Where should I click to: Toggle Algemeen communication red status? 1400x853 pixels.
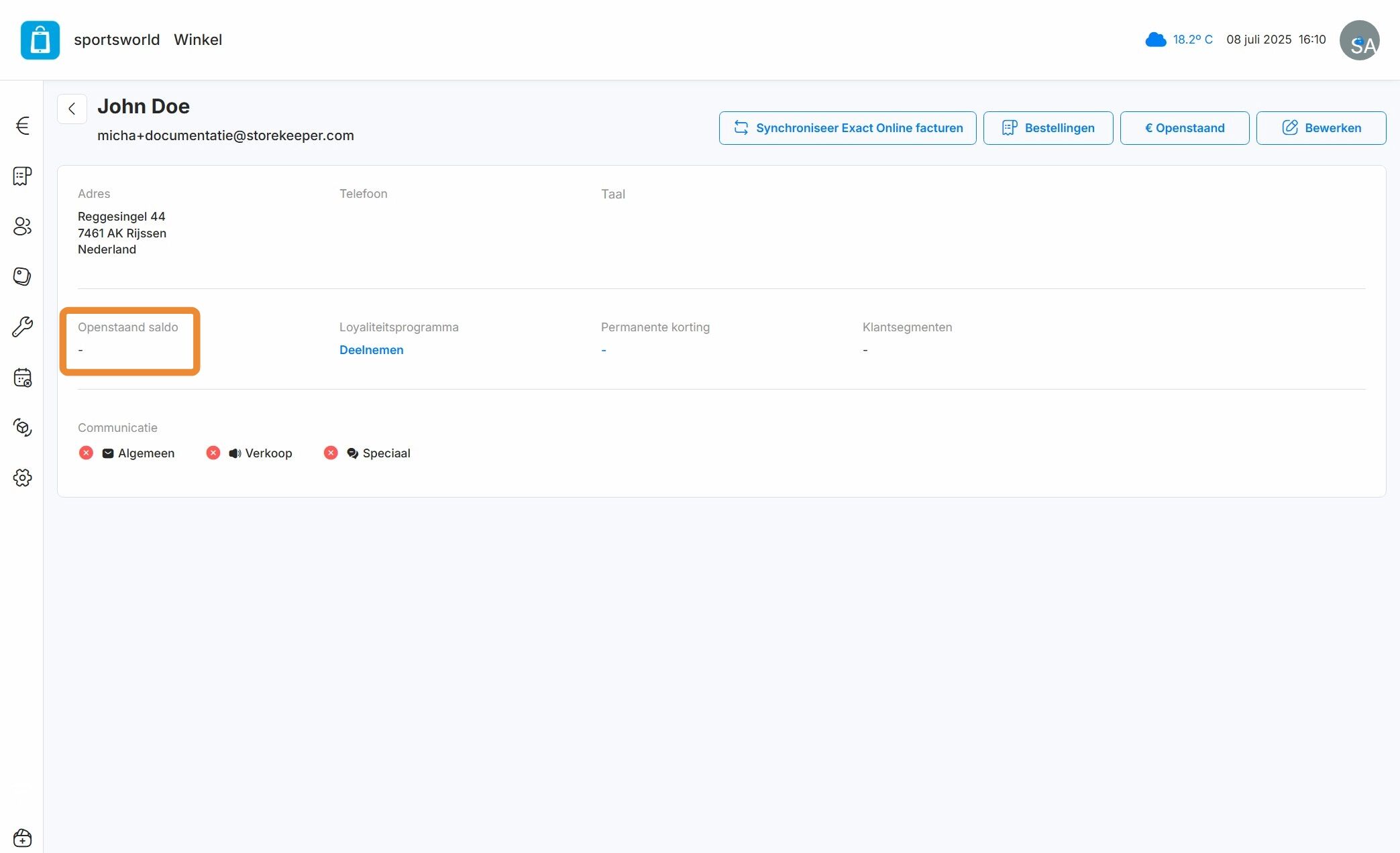coord(86,453)
